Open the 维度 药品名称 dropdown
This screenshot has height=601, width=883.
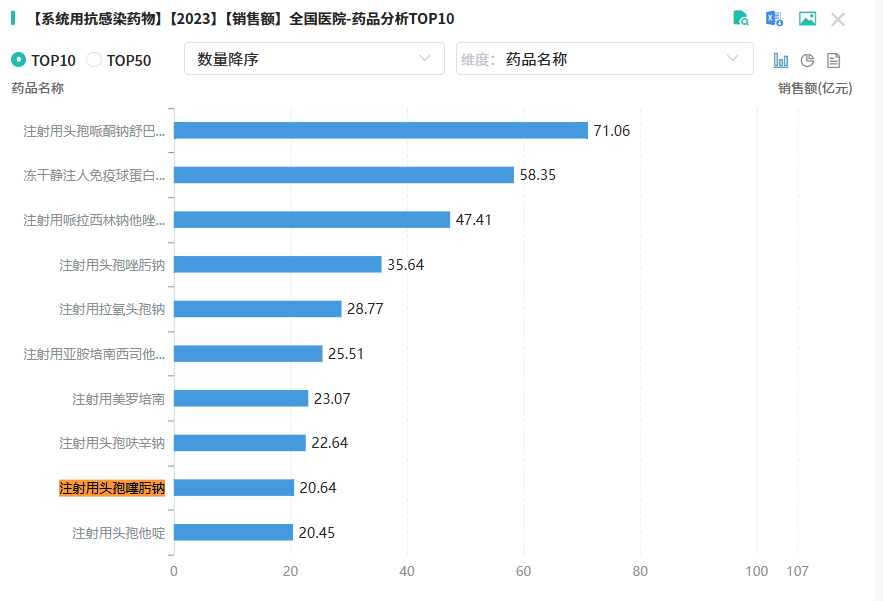point(604,59)
